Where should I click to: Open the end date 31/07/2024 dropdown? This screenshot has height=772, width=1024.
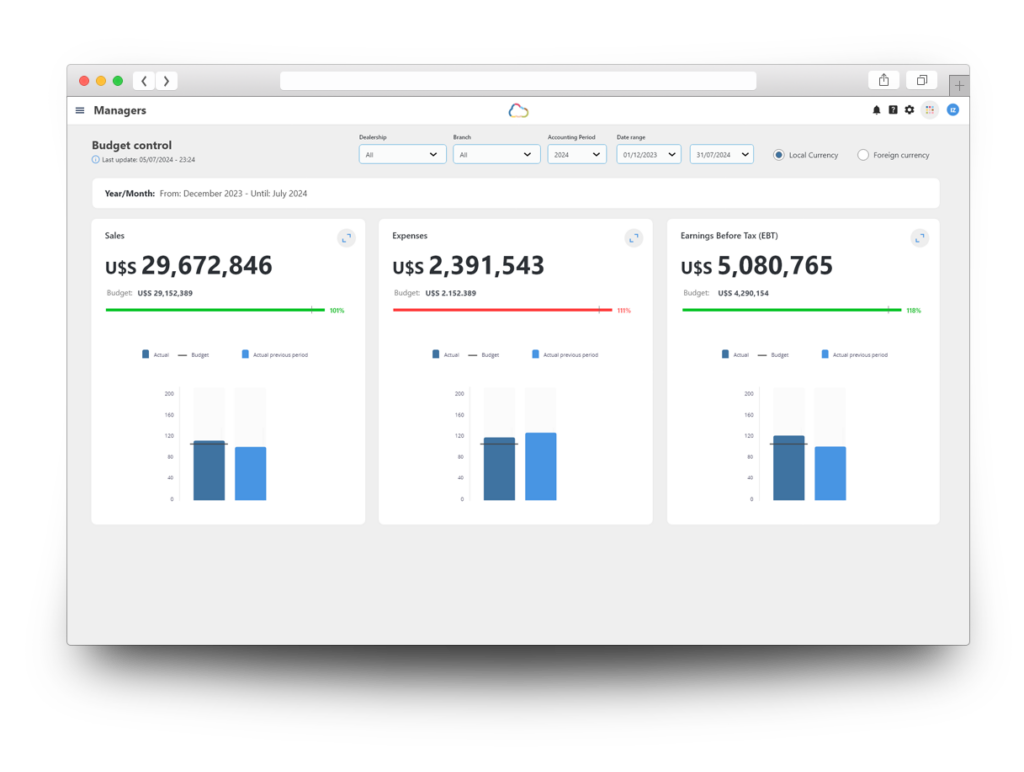point(722,155)
